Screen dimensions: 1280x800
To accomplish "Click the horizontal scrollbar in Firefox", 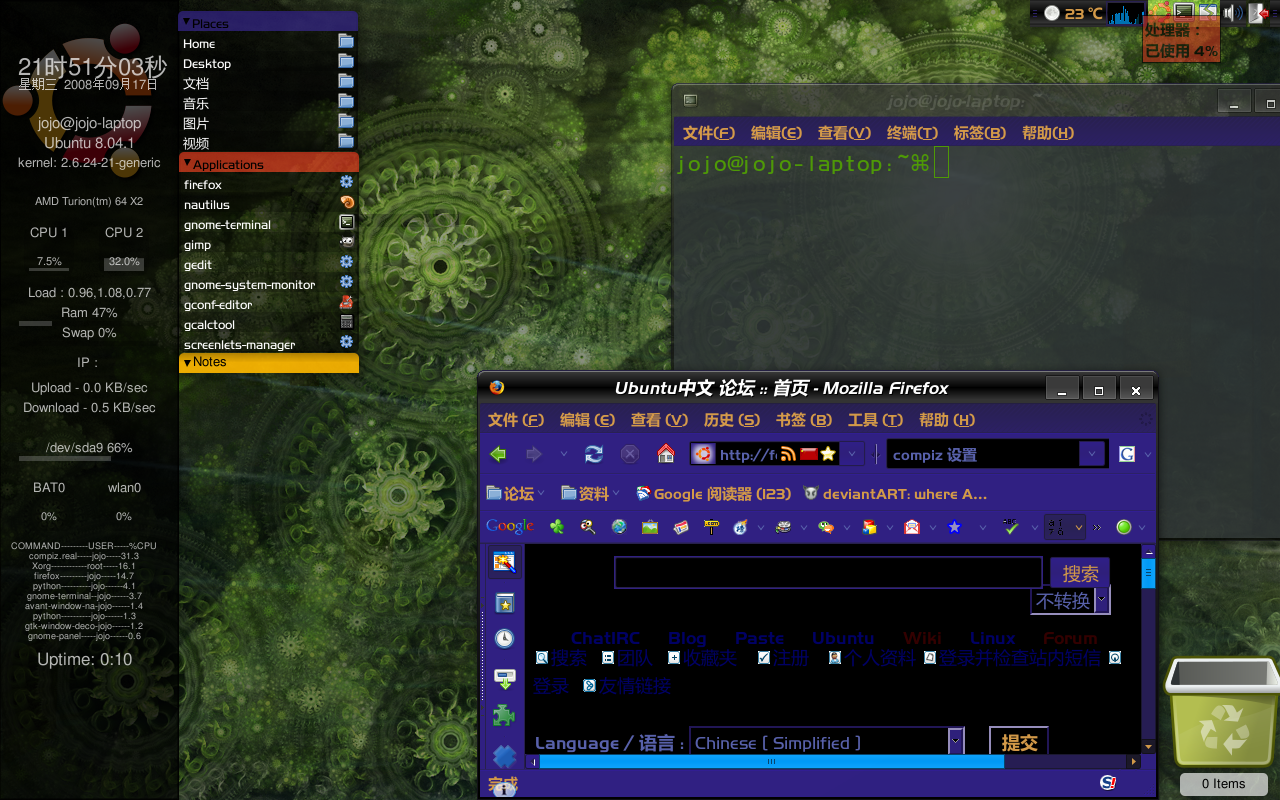I will pyautogui.click(x=770, y=761).
